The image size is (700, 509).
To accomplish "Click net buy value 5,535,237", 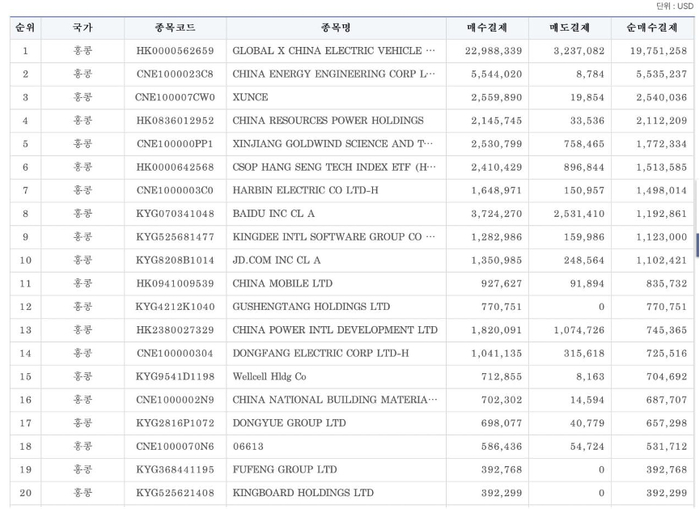I will pyautogui.click(x=662, y=74).
